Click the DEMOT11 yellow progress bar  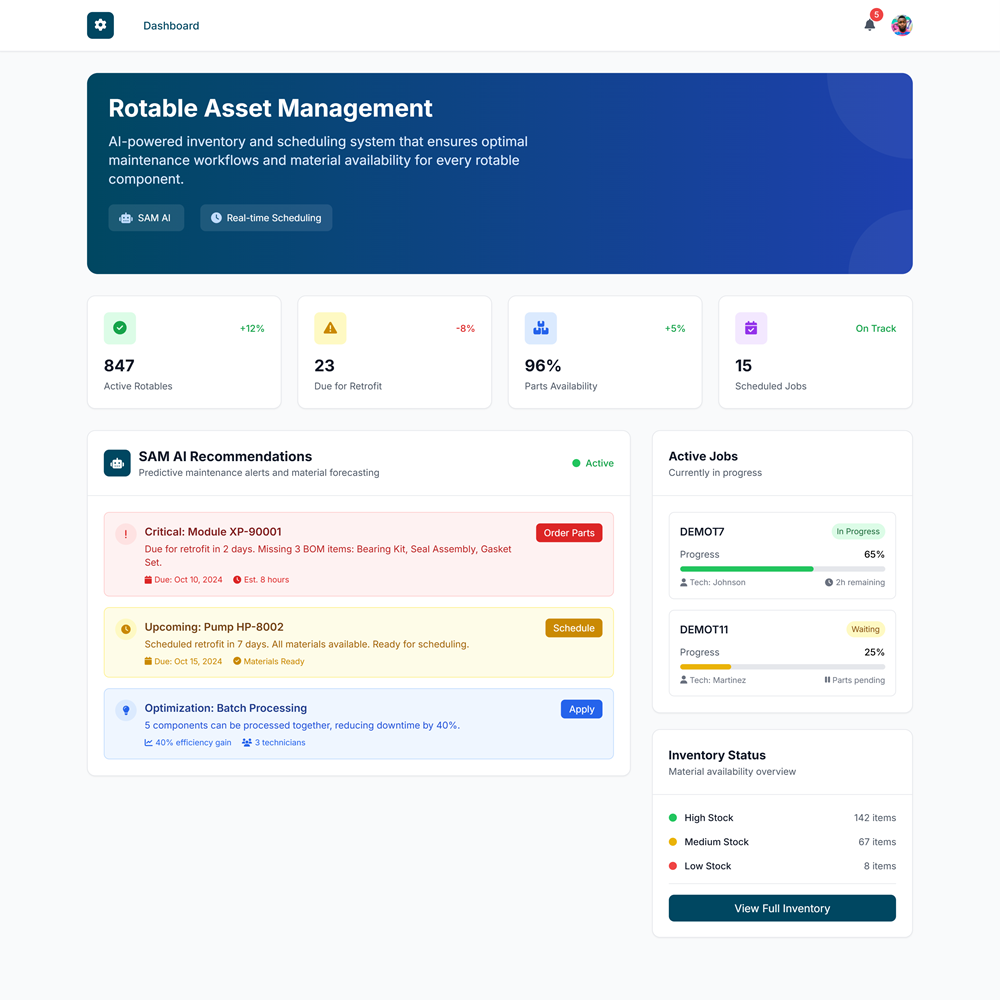[706, 667]
